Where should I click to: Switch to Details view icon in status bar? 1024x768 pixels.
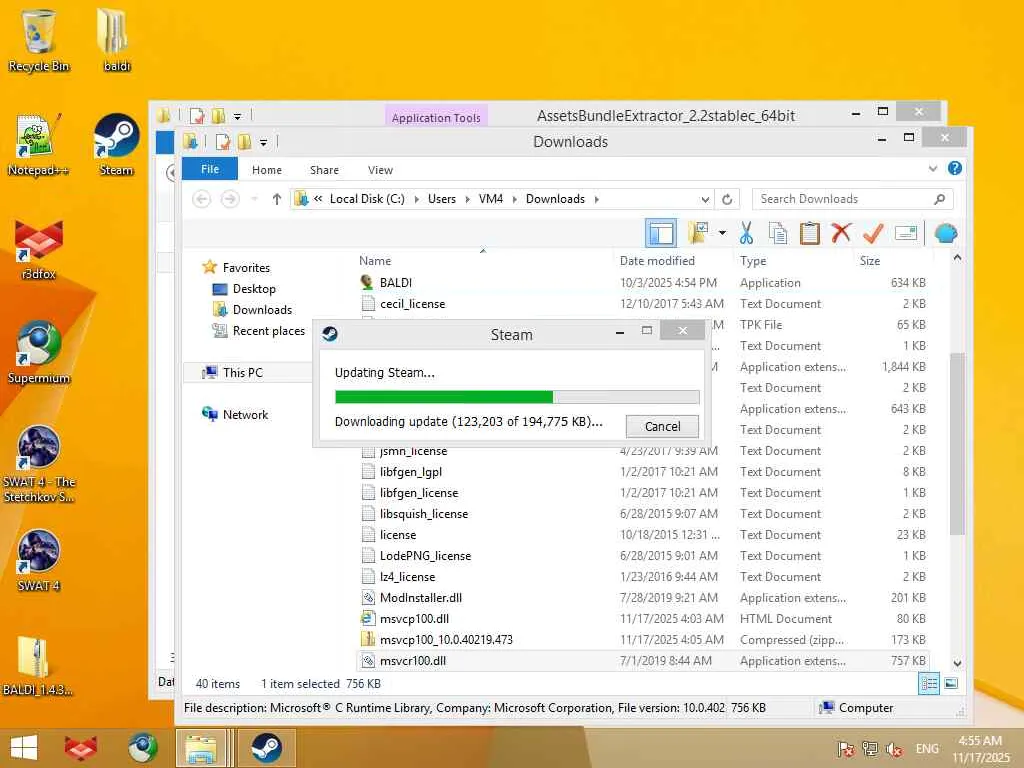[929, 684]
